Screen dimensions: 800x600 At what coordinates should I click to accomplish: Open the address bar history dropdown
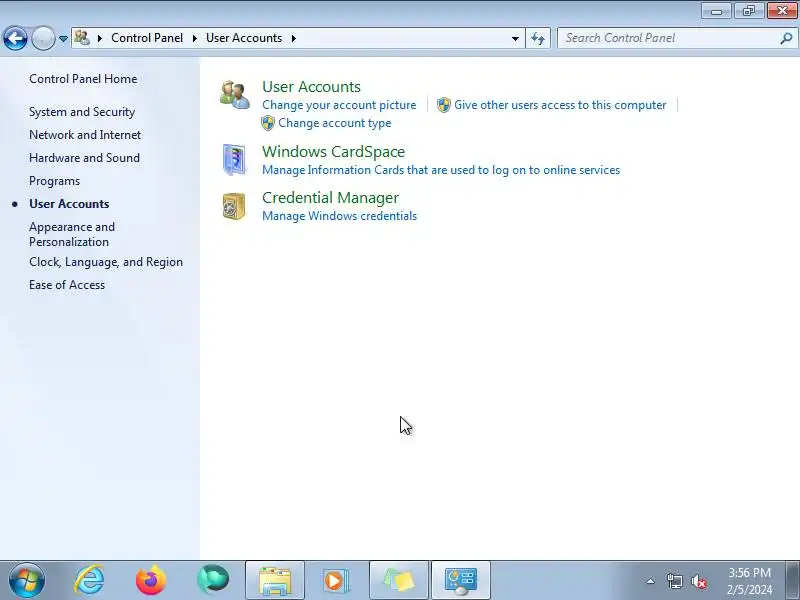[515, 38]
